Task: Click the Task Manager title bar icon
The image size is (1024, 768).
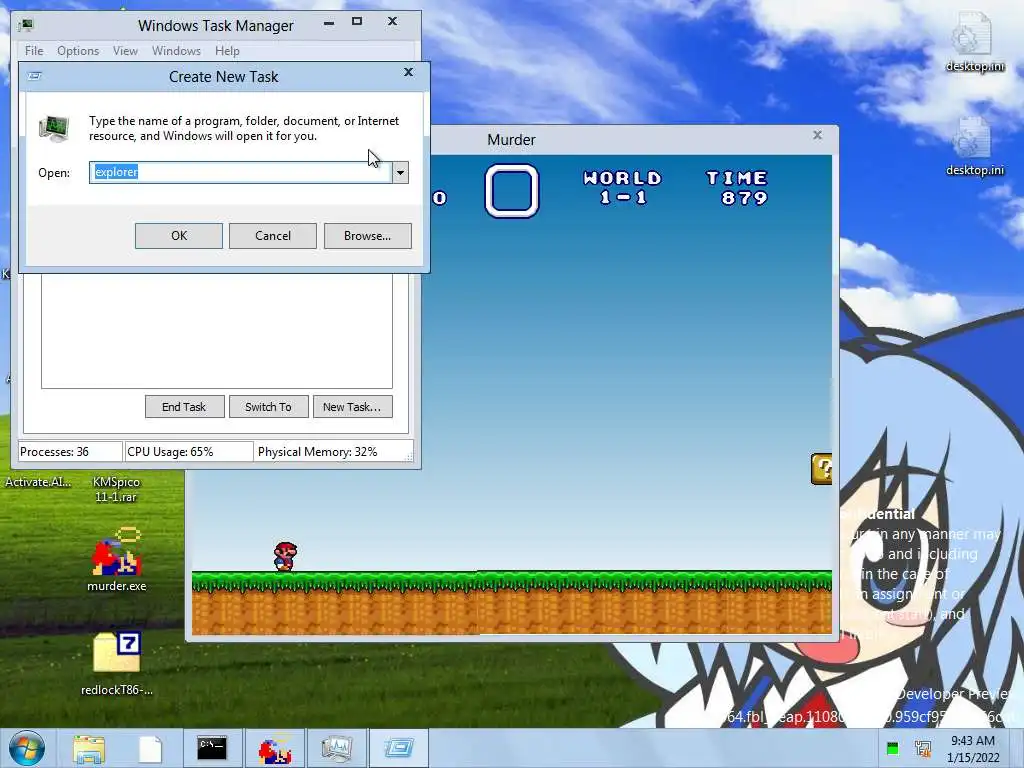Action: coord(26,25)
